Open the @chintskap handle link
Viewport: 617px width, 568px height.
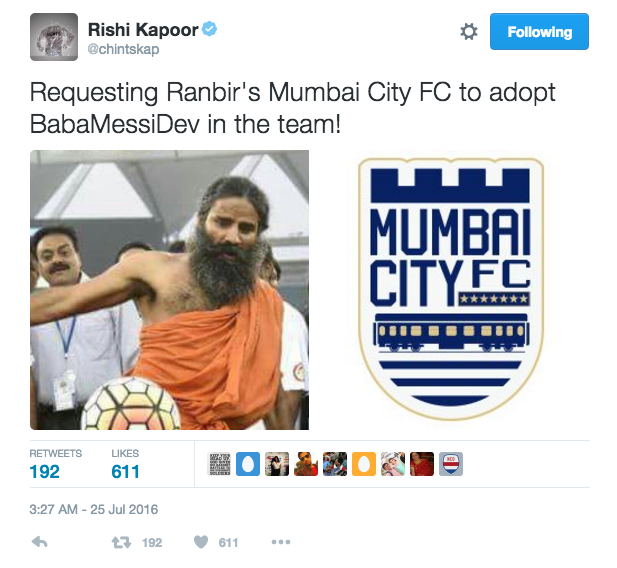click(x=123, y=49)
